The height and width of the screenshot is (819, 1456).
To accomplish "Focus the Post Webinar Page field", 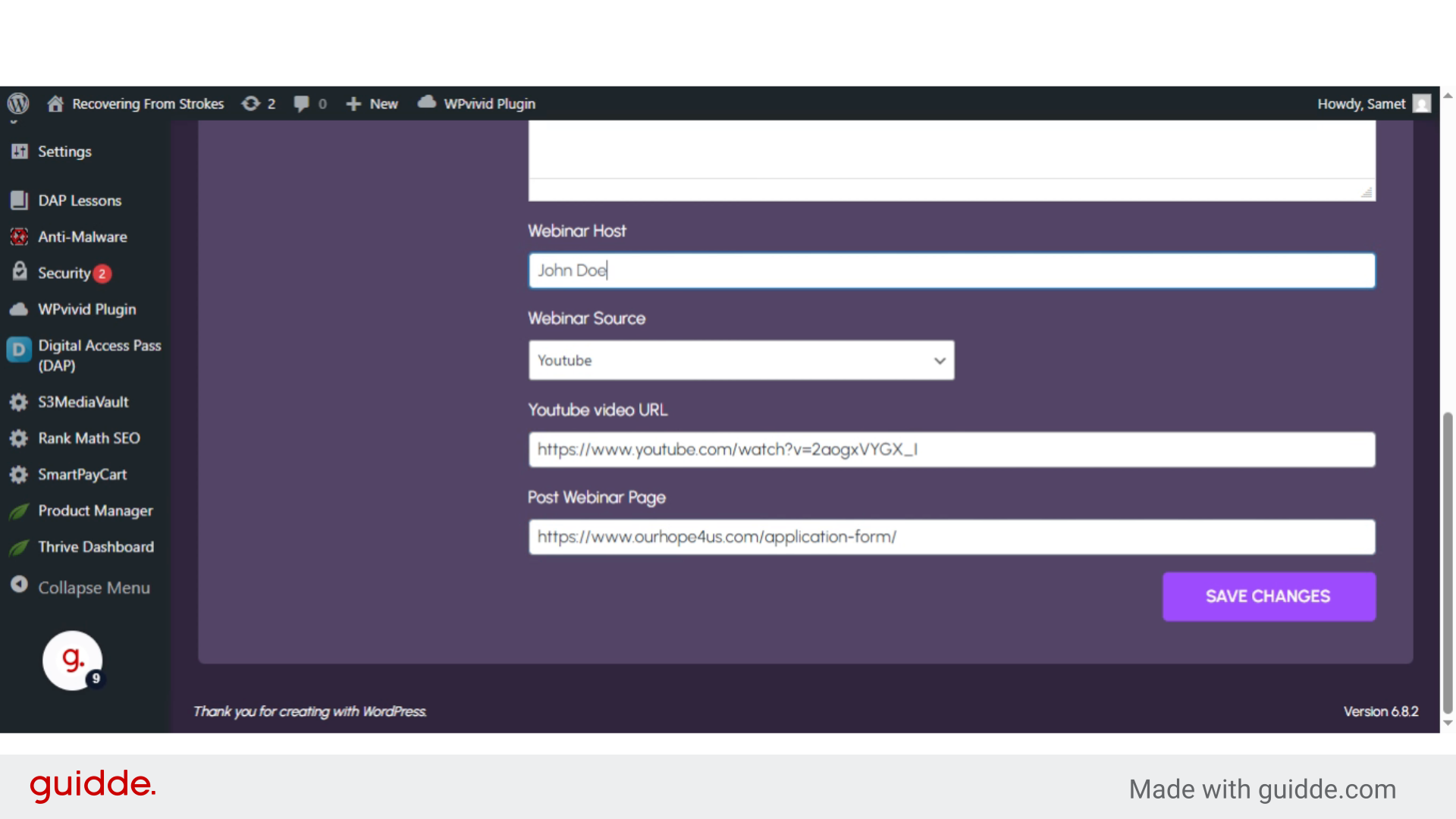I will click(x=952, y=537).
